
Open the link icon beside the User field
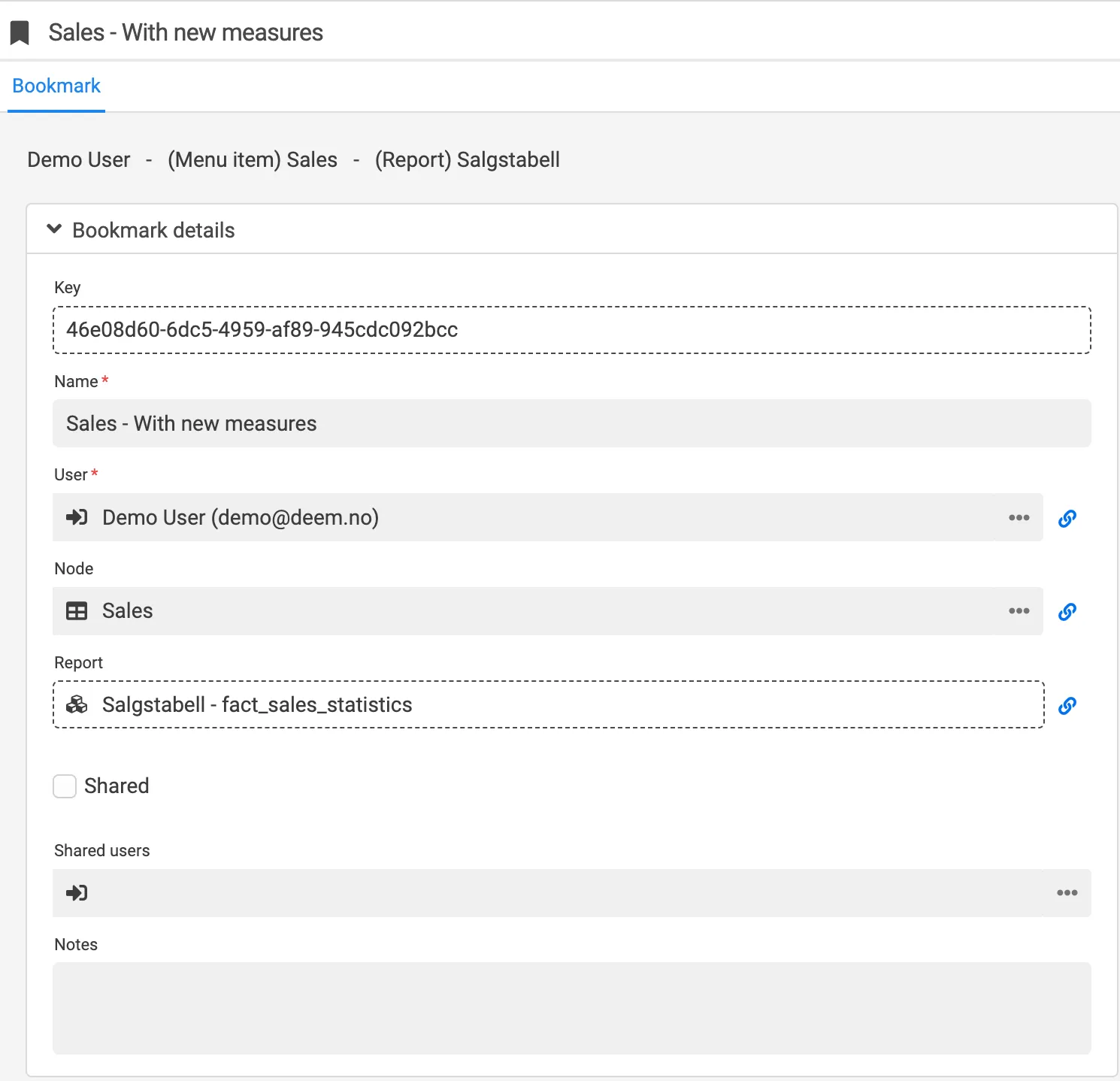pos(1067,518)
